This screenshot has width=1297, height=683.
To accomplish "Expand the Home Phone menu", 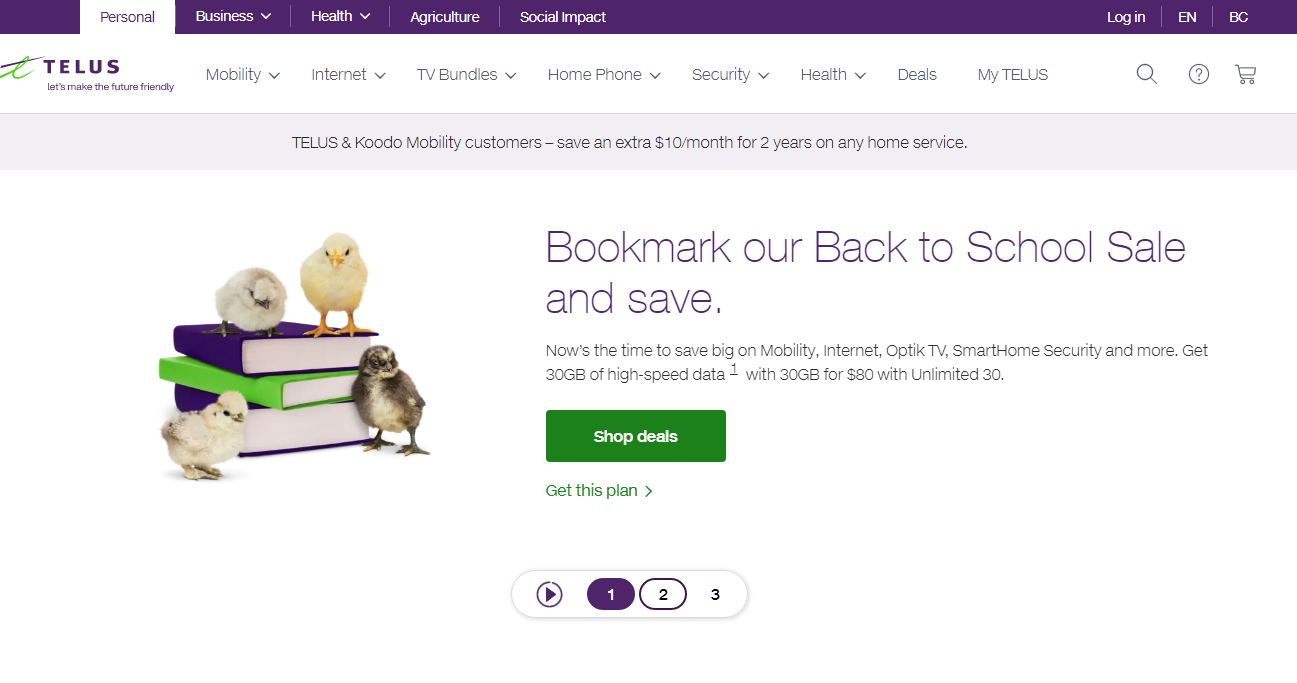I will point(604,75).
